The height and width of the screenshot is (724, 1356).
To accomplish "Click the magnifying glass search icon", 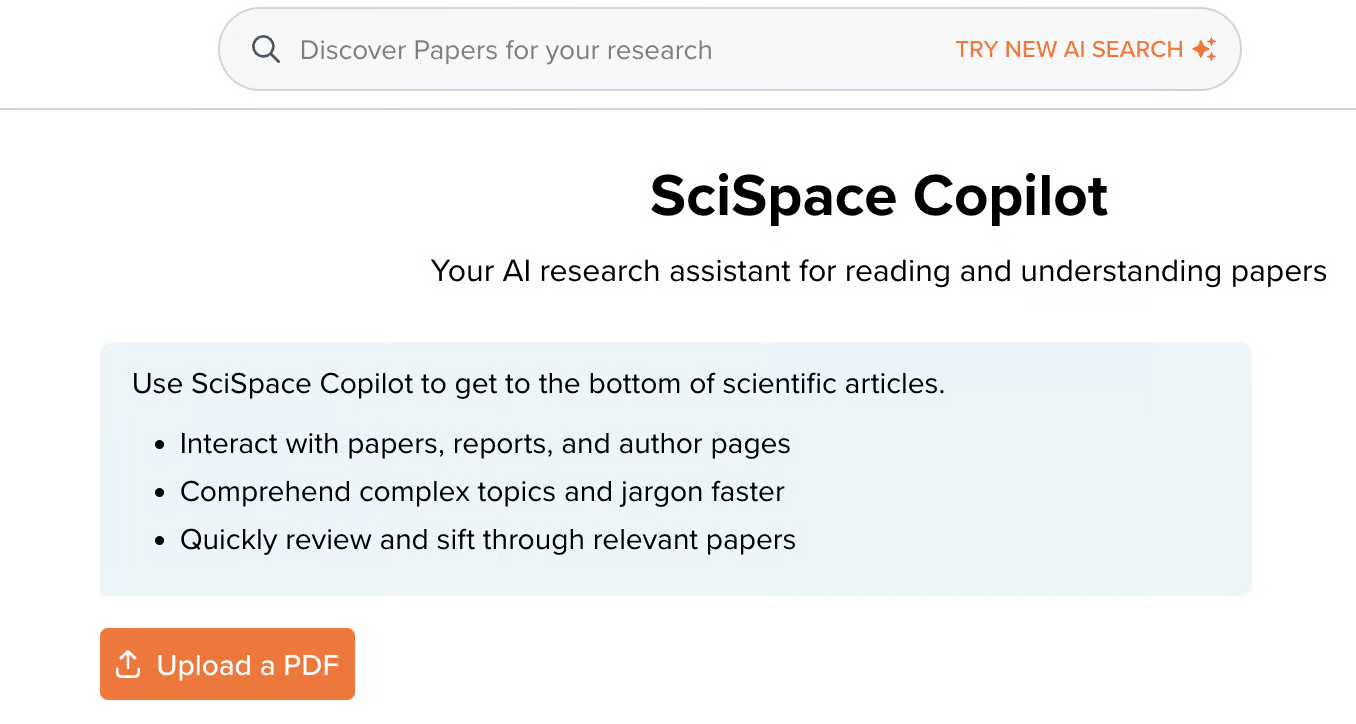I will pos(265,49).
